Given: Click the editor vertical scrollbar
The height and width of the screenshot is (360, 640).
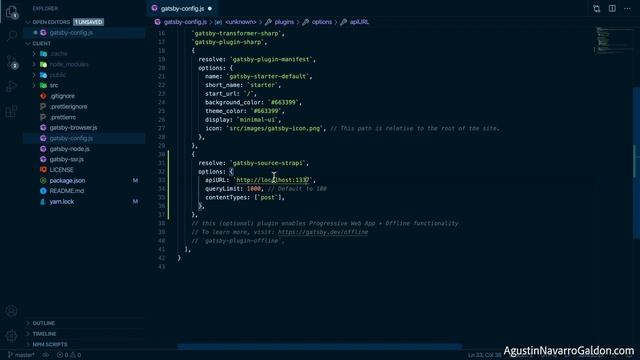Looking at the screenshot, I should click(636, 163).
